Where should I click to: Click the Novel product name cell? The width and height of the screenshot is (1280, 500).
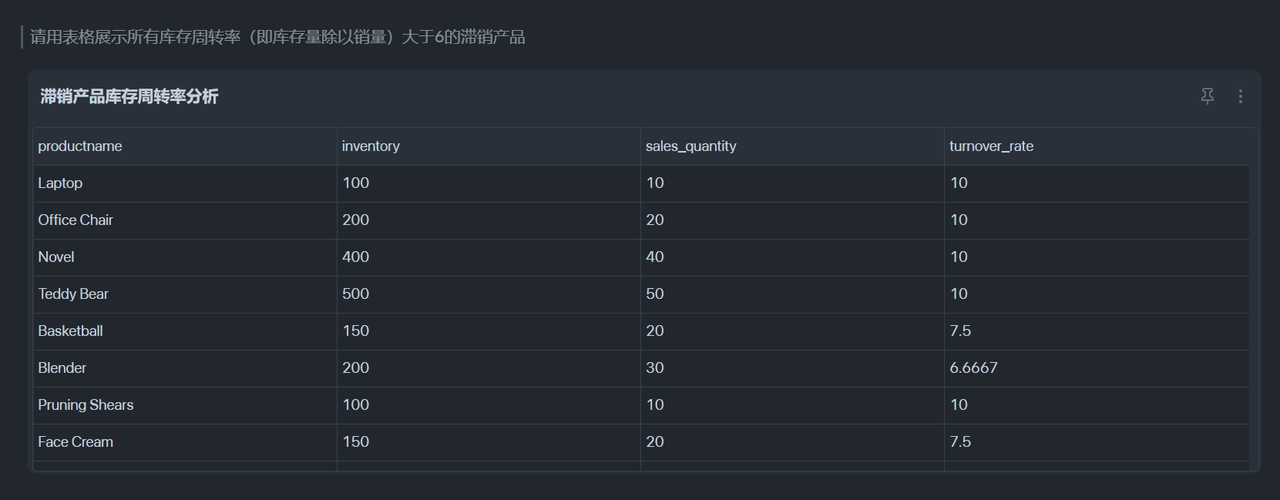pos(185,257)
